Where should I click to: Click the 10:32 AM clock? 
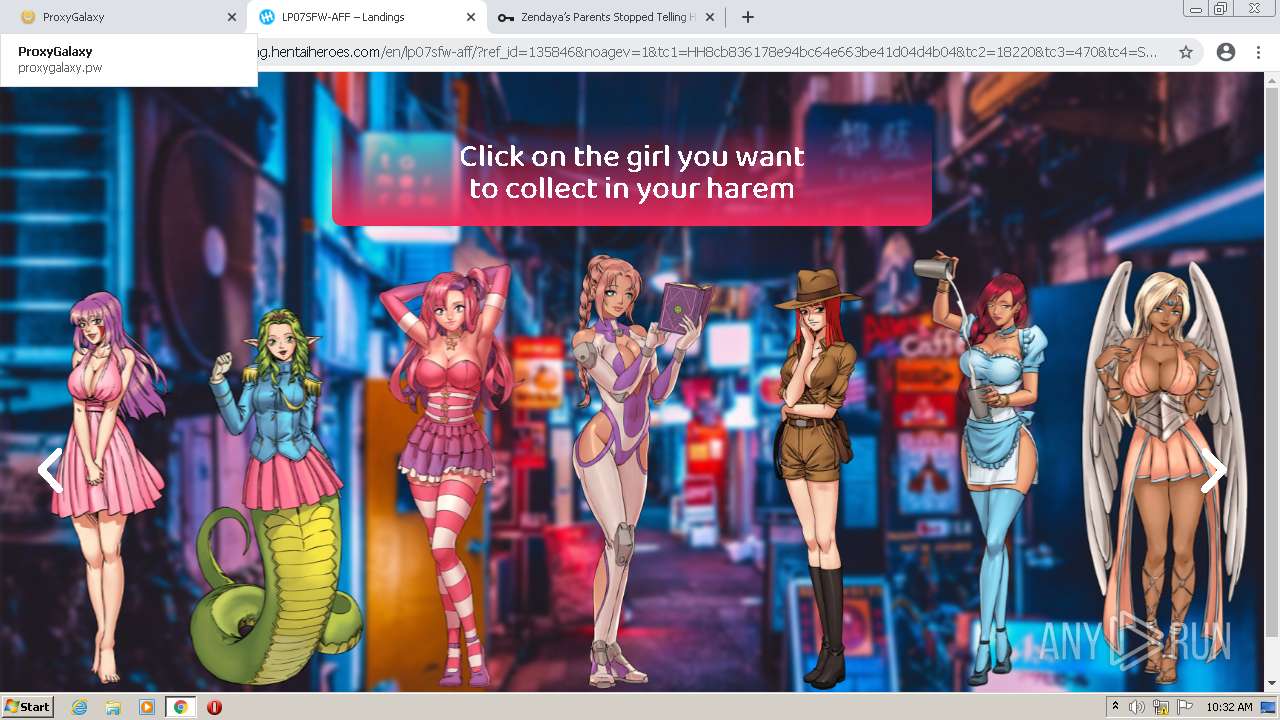tap(1229, 707)
